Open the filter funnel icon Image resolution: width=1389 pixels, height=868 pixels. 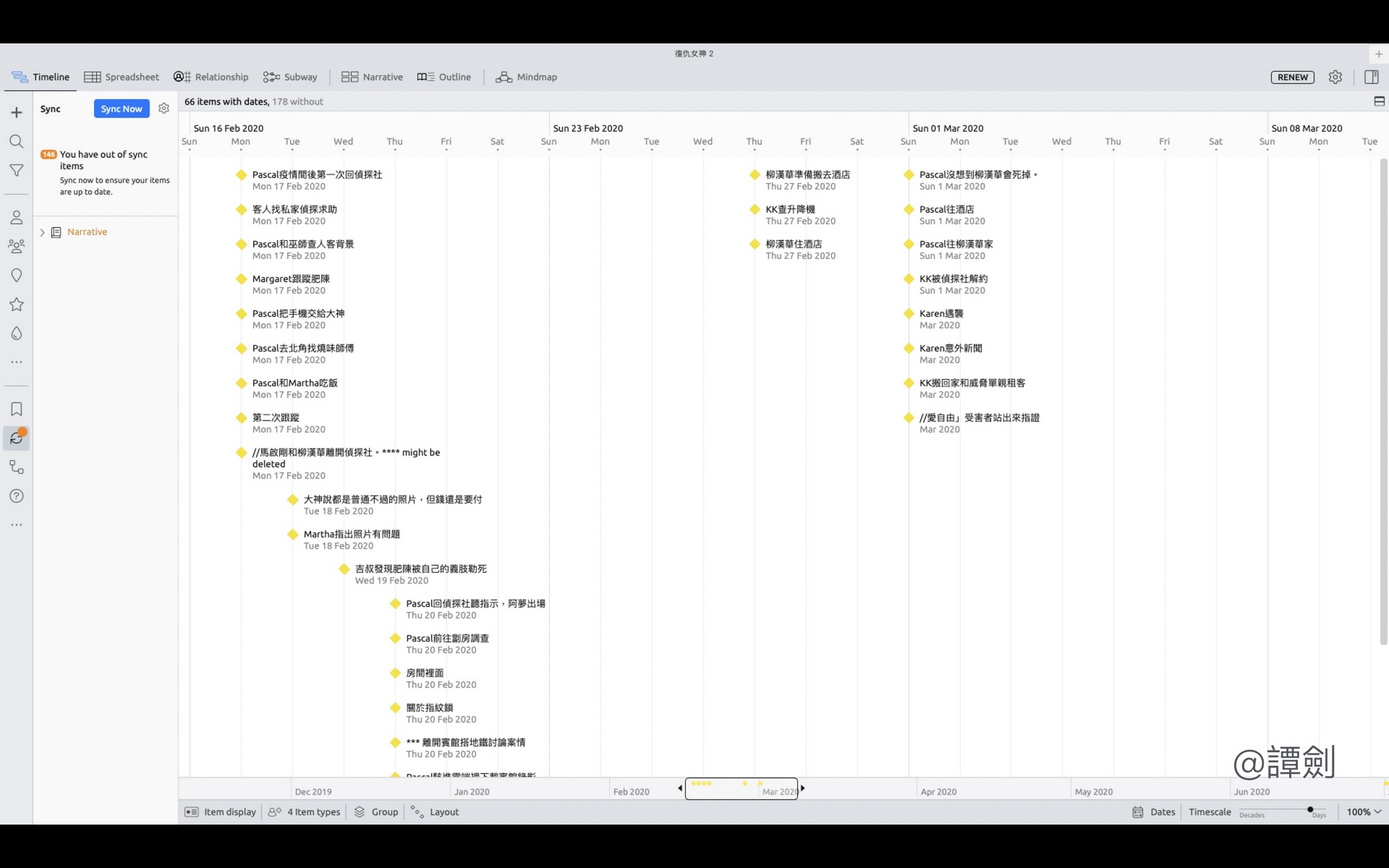16,171
